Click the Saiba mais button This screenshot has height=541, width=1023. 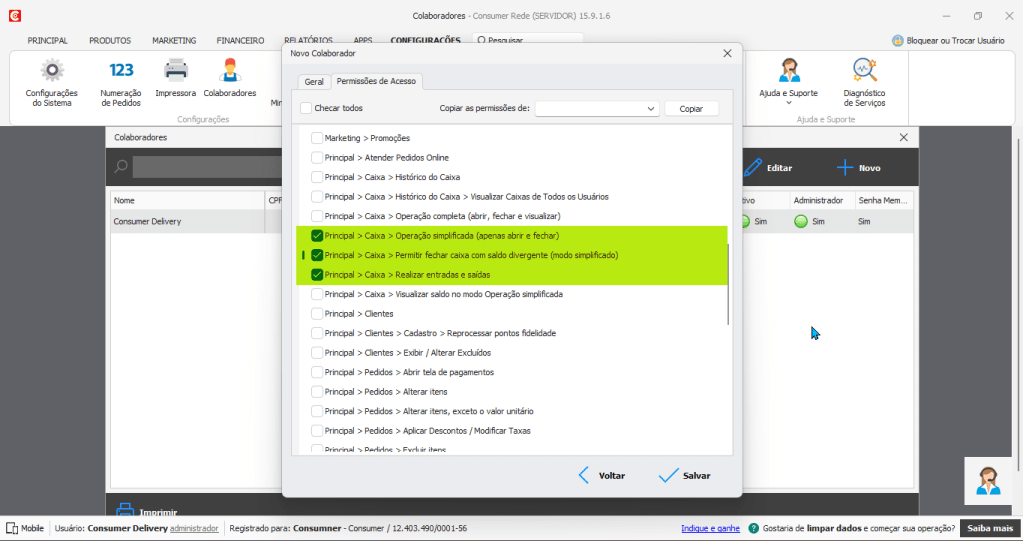tap(990, 528)
